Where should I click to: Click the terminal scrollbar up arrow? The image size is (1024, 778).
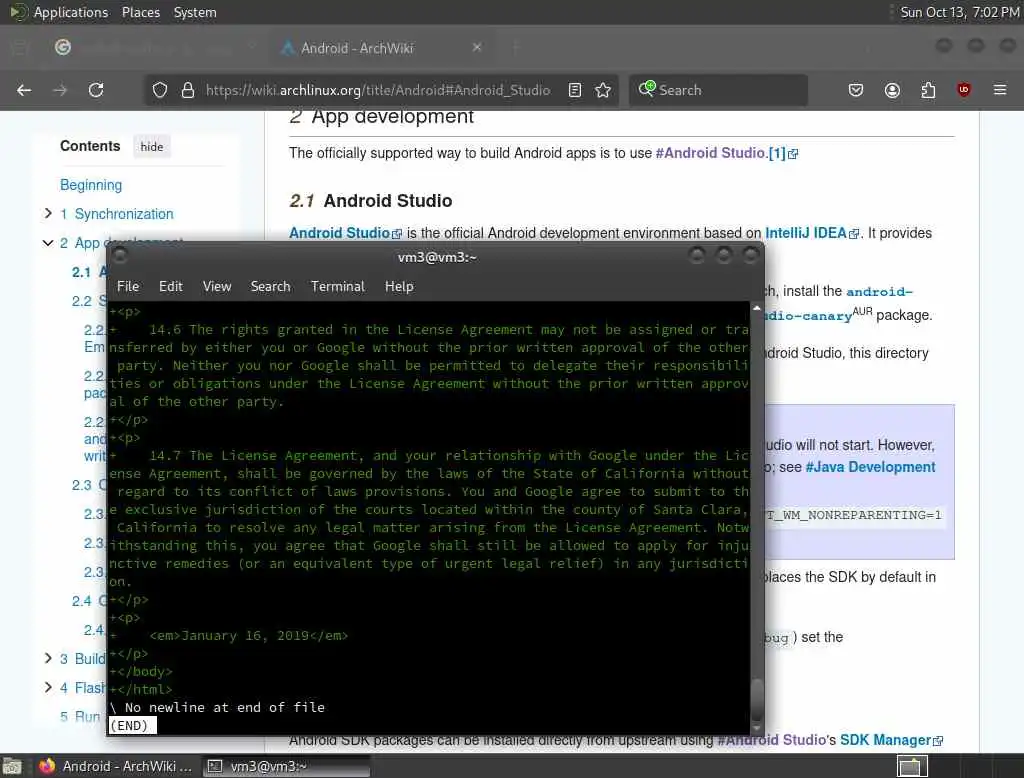[757, 307]
